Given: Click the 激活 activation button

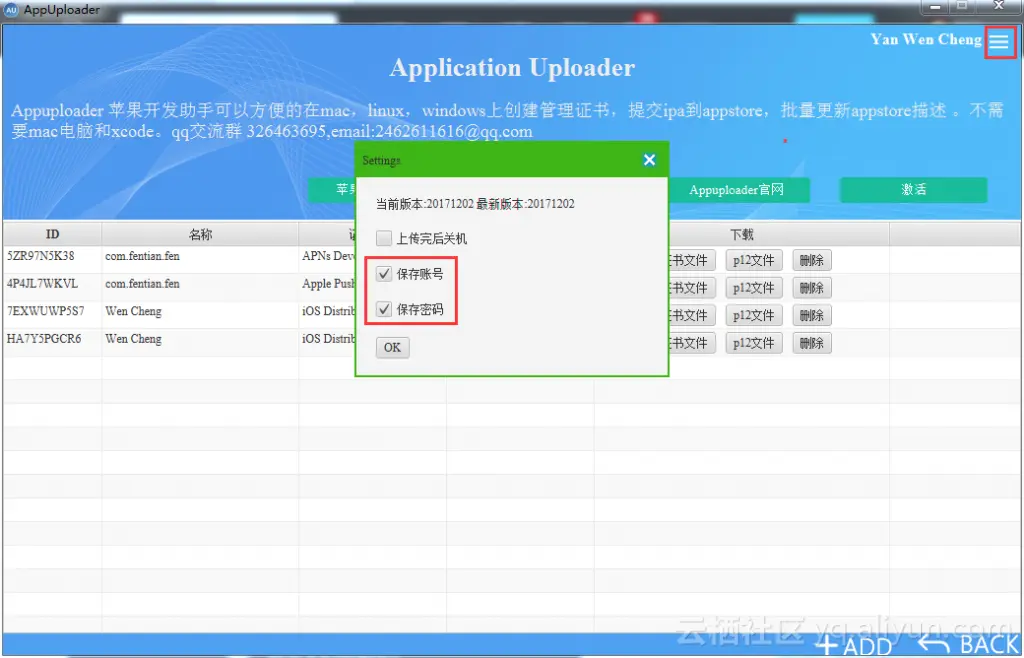Looking at the screenshot, I should pyautogui.click(x=913, y=190).
